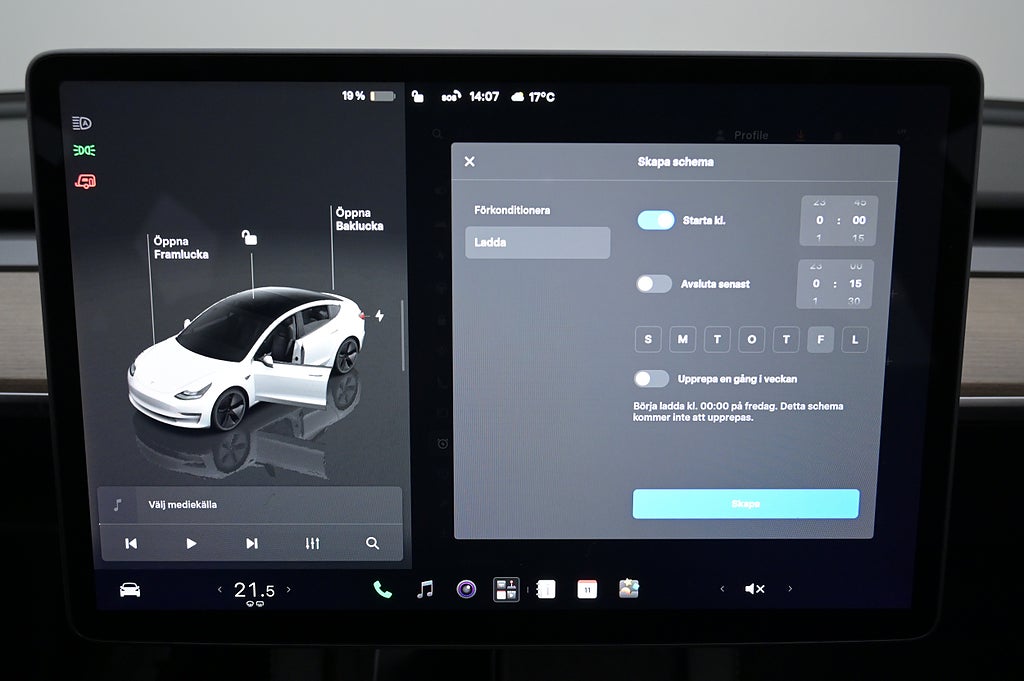
Task: Tap the Skapa button
Action: (x=746, y=504)
